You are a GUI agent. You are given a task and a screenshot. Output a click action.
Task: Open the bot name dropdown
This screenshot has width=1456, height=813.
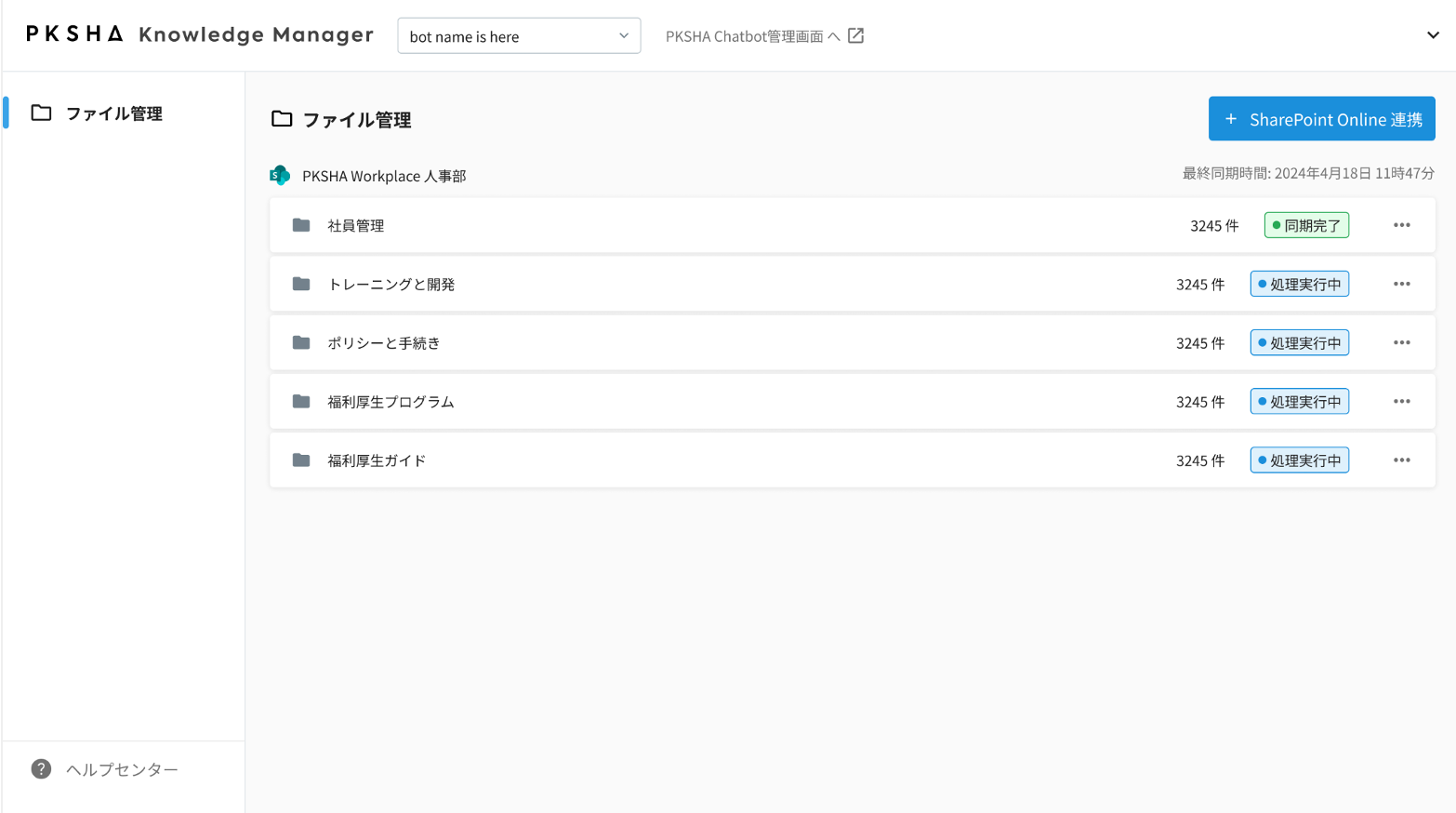[519, 36]
